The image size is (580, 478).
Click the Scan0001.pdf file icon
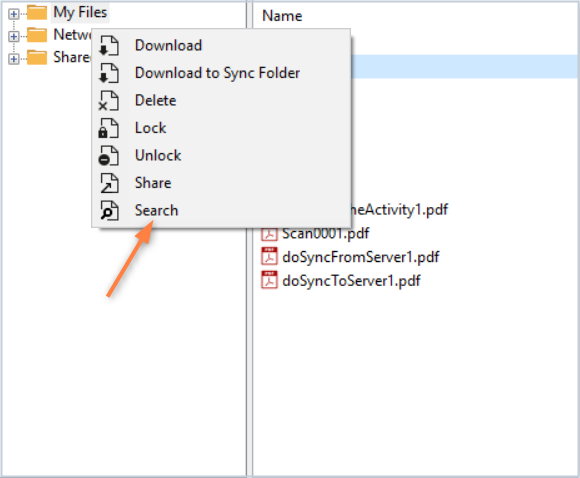[269, 234]
